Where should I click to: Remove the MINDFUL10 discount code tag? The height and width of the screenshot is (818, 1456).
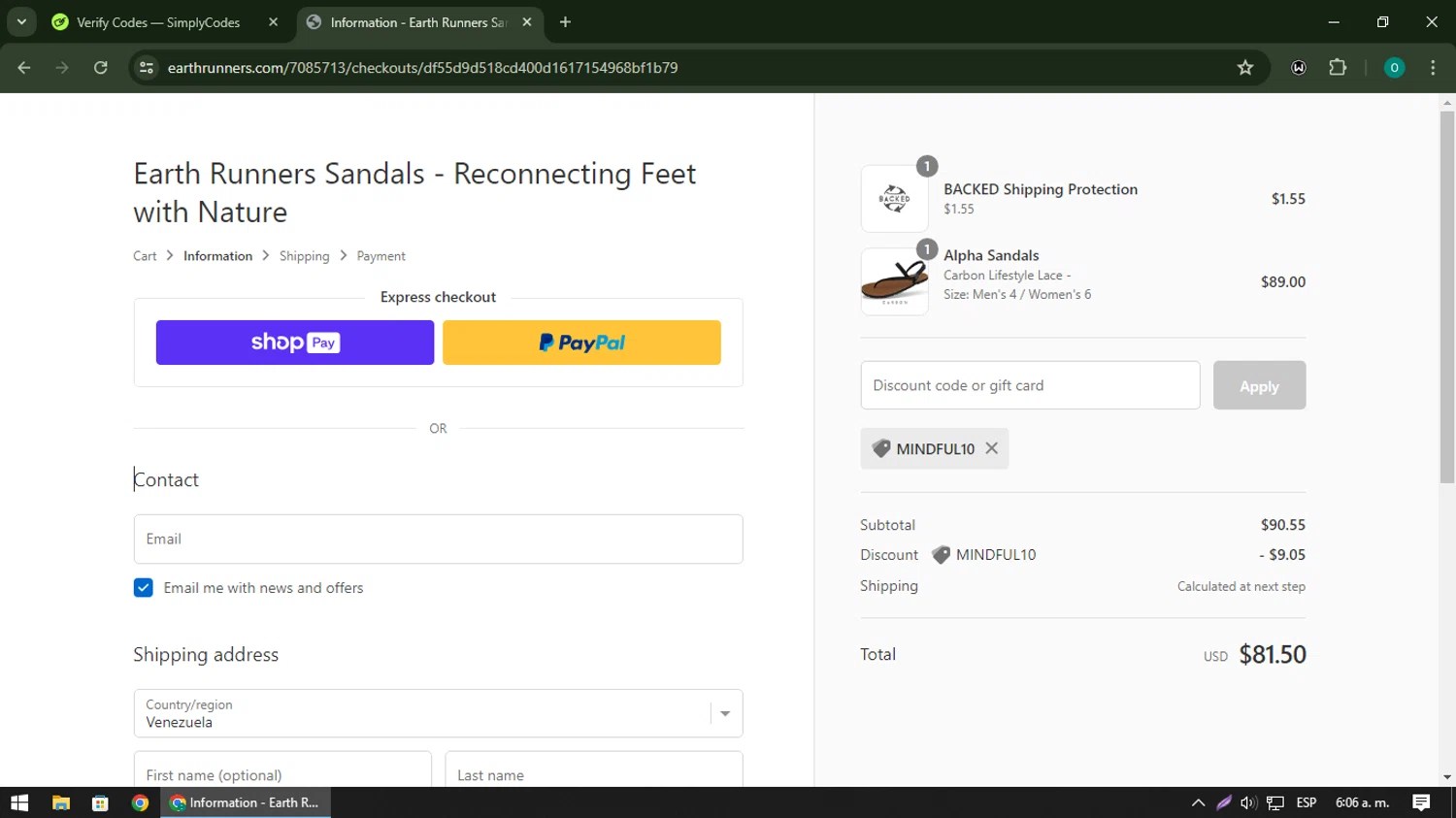(x=991, y=448)
